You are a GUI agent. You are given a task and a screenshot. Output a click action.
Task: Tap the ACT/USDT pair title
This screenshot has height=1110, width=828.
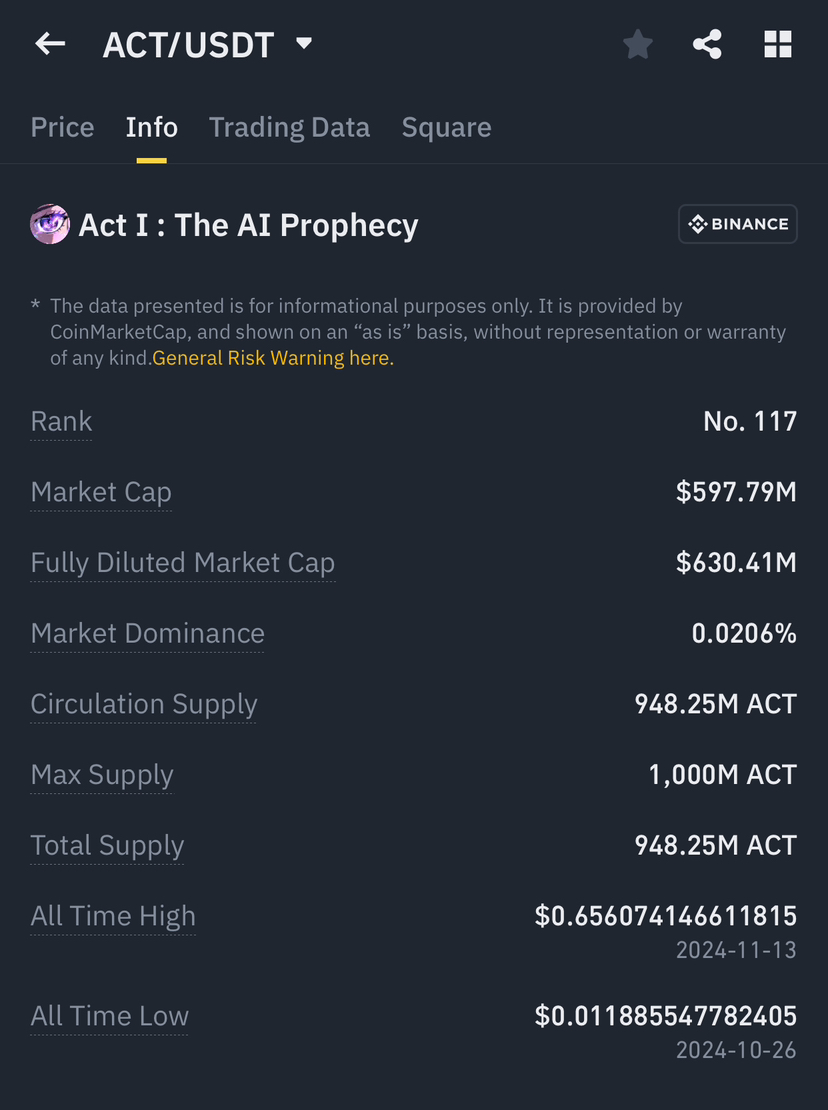tap(188, 44)
